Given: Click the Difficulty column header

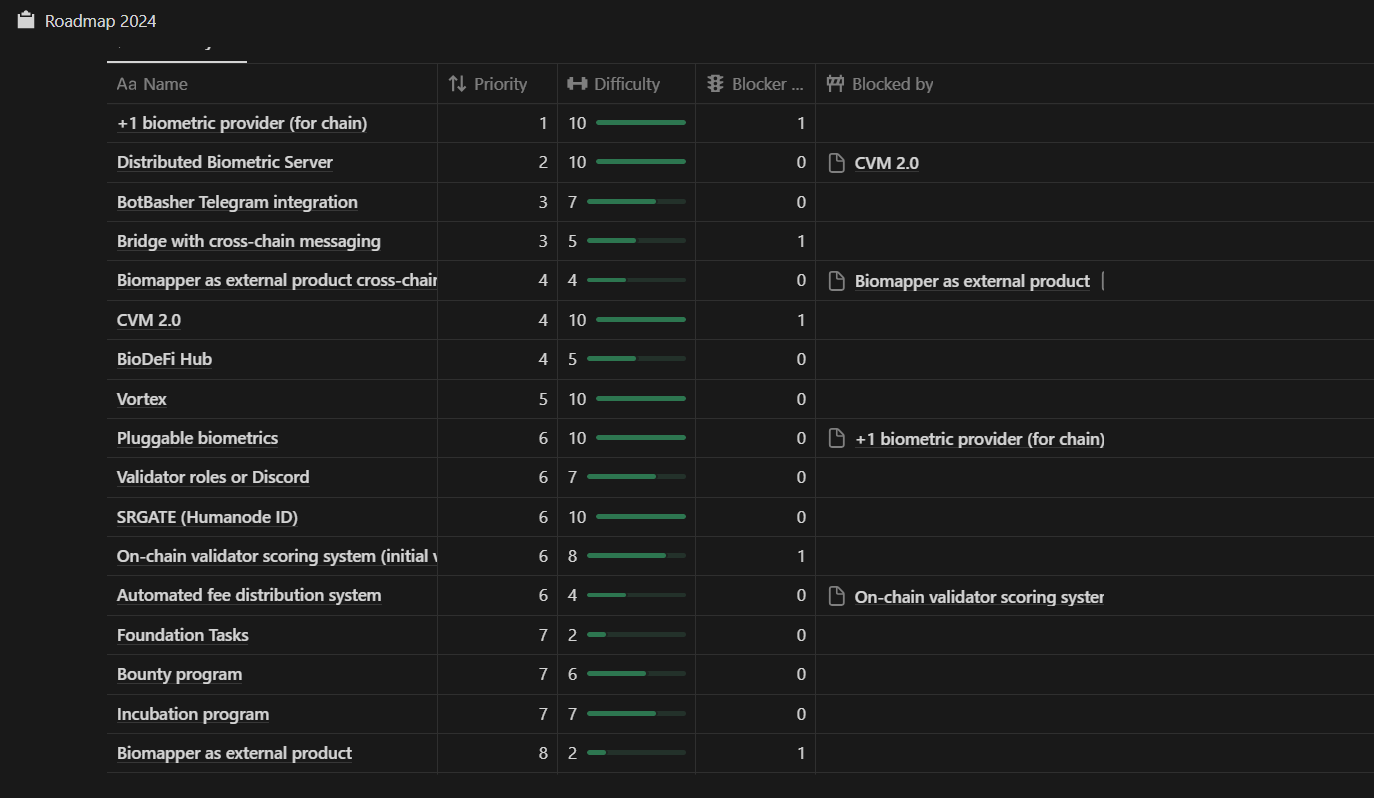Looking at the screenshot, I should [626, 84].
